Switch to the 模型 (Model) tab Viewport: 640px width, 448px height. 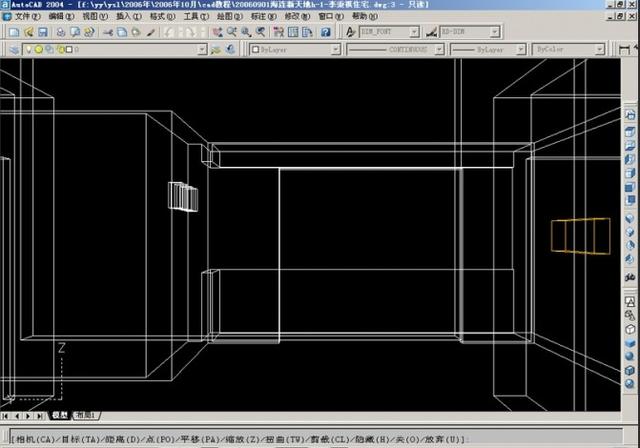click(x=60, y=415)
